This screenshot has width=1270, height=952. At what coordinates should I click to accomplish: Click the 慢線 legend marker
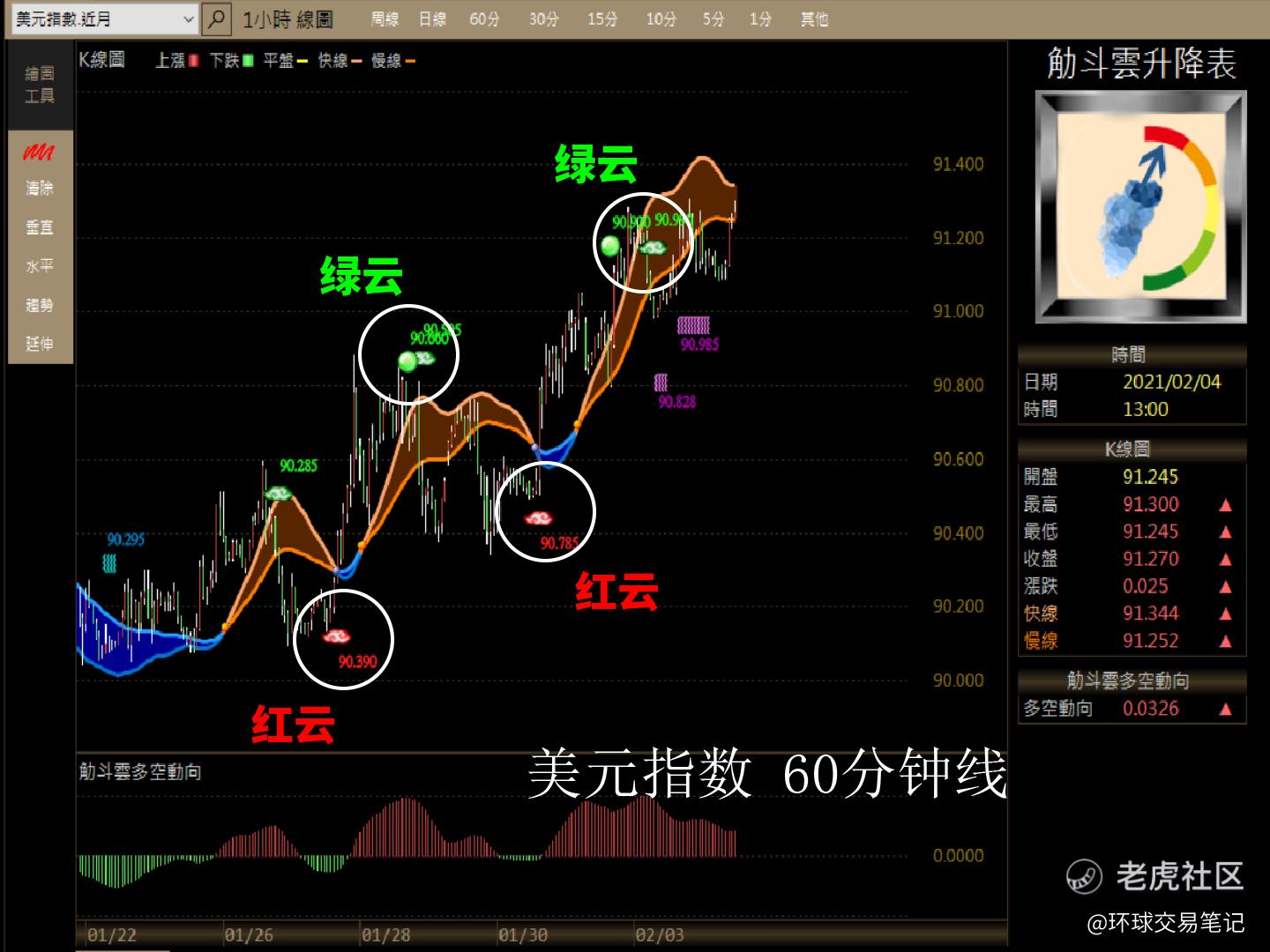(x=409, y=62)
